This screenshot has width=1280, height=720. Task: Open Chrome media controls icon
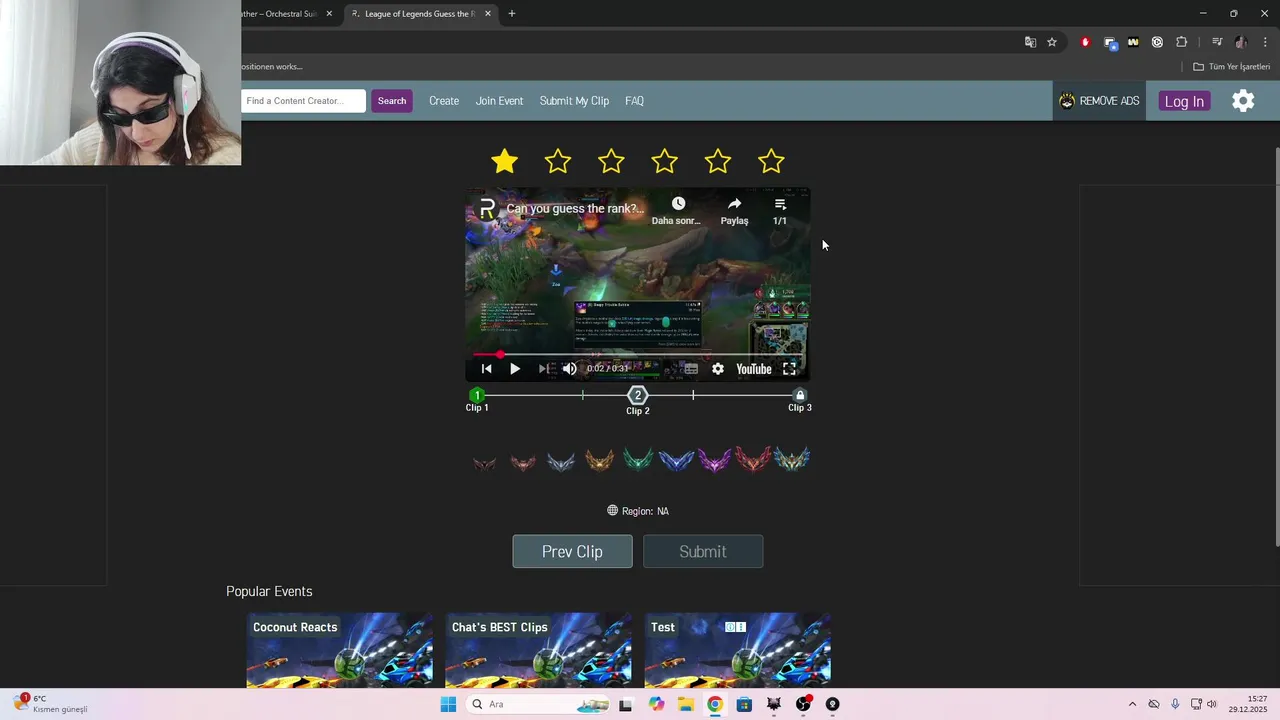(x=1217, y=42)
